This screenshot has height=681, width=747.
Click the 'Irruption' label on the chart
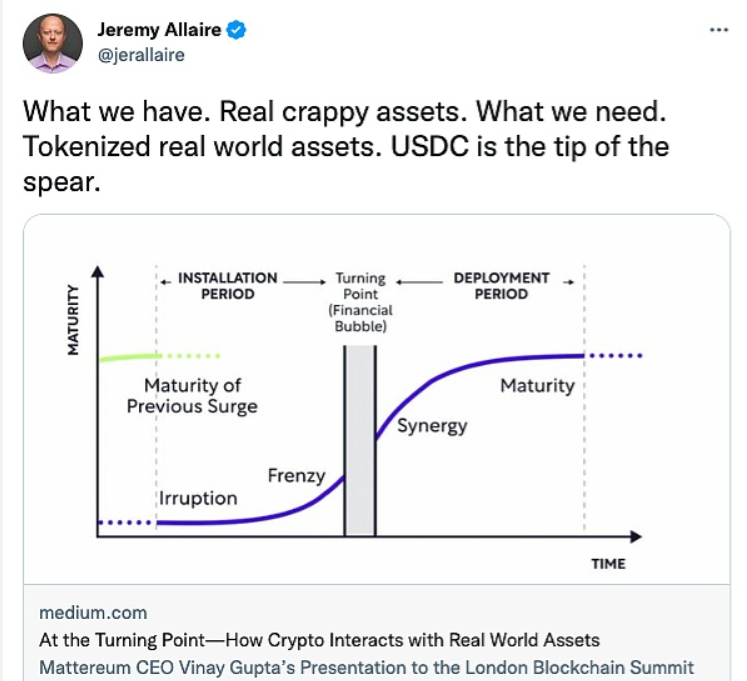pyautogui.click(x=198, y=498)
